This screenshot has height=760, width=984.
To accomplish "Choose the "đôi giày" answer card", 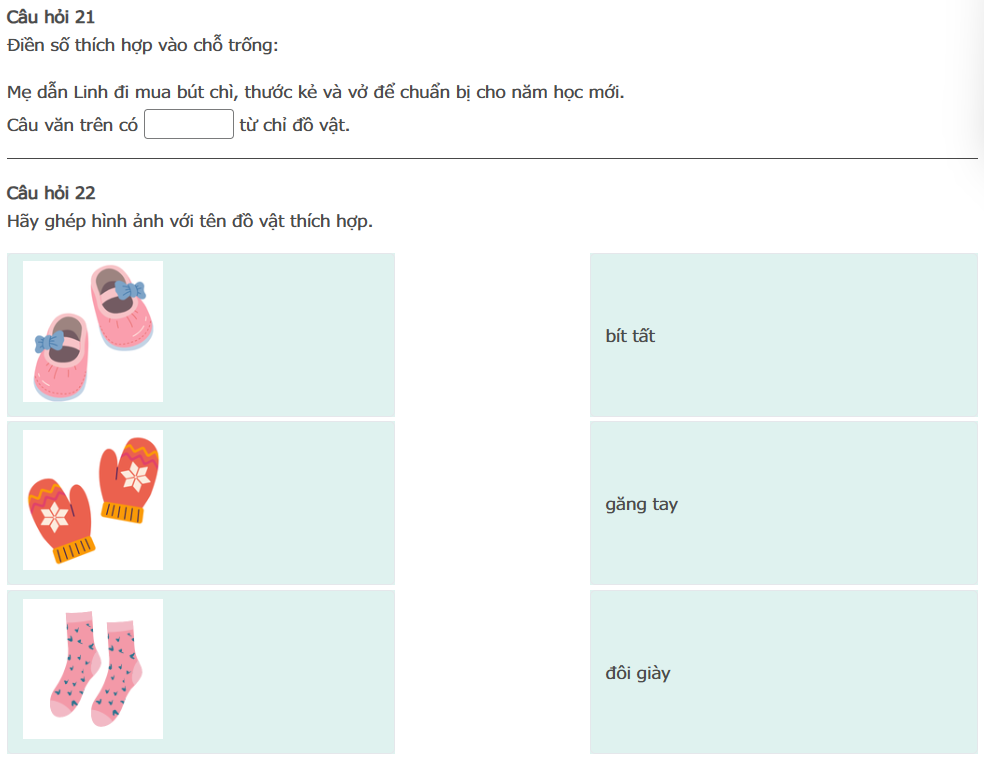I will [783, 672].
